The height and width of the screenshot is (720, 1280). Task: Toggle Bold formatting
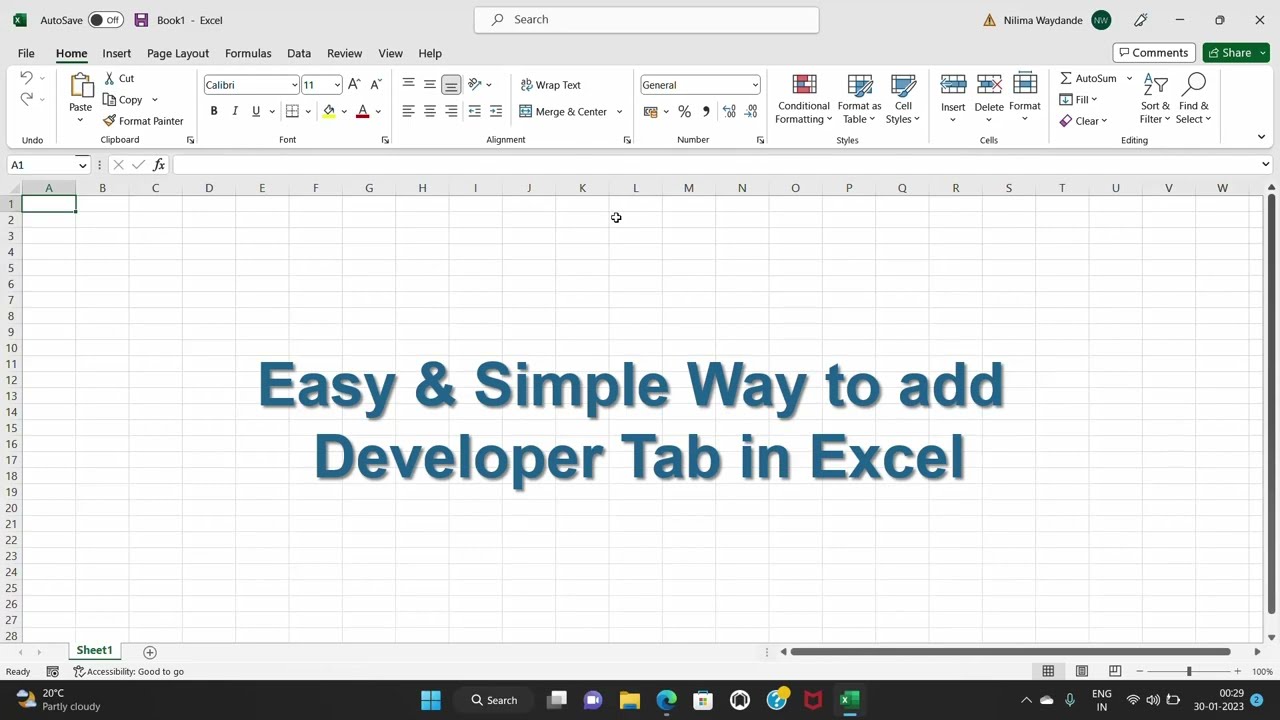tap(214, 111)
